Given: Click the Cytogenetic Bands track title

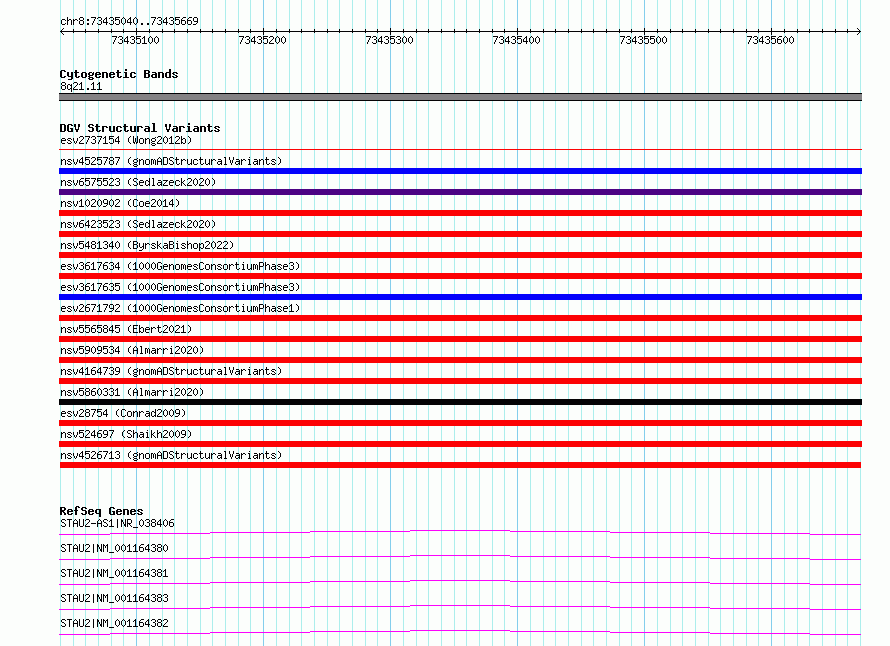Looking at the screenshot, I should tap(119, 74).
